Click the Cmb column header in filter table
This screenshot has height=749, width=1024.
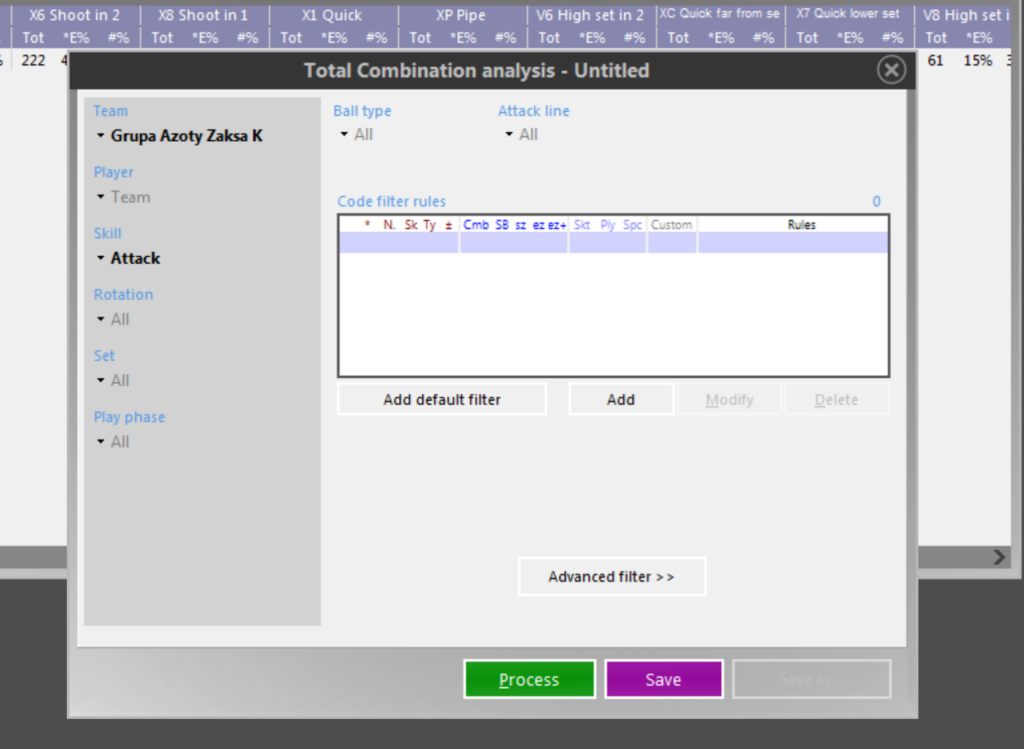tap(476, 225)
